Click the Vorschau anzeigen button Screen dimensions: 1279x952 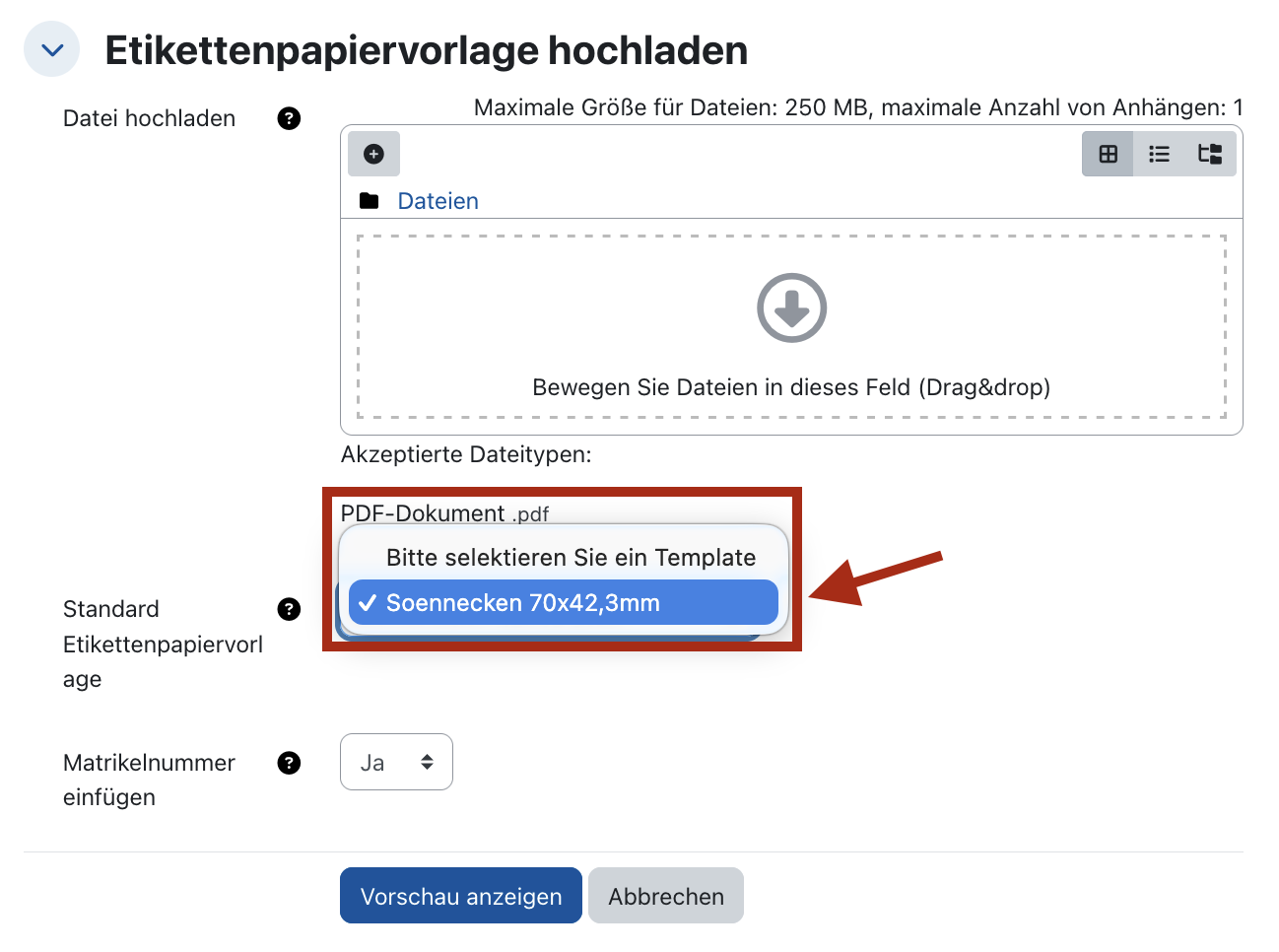click(x=460, y=895)
